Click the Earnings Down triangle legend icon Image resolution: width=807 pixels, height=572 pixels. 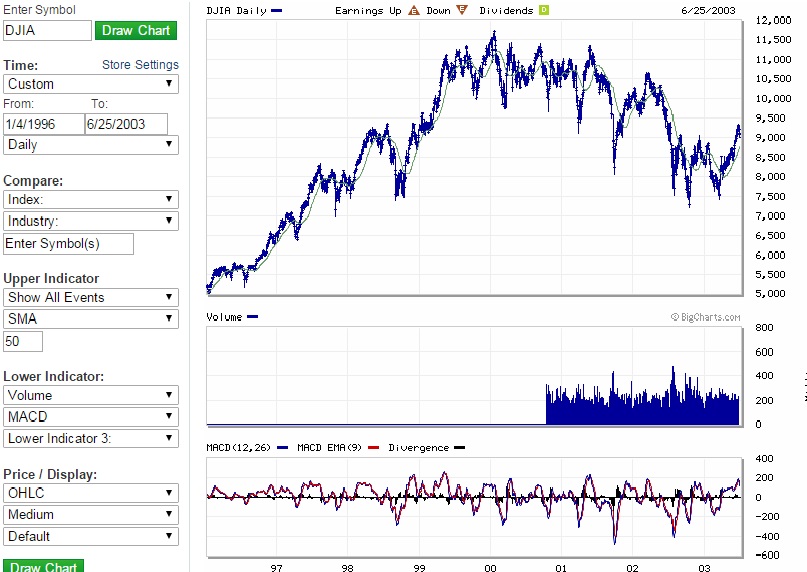461,10
